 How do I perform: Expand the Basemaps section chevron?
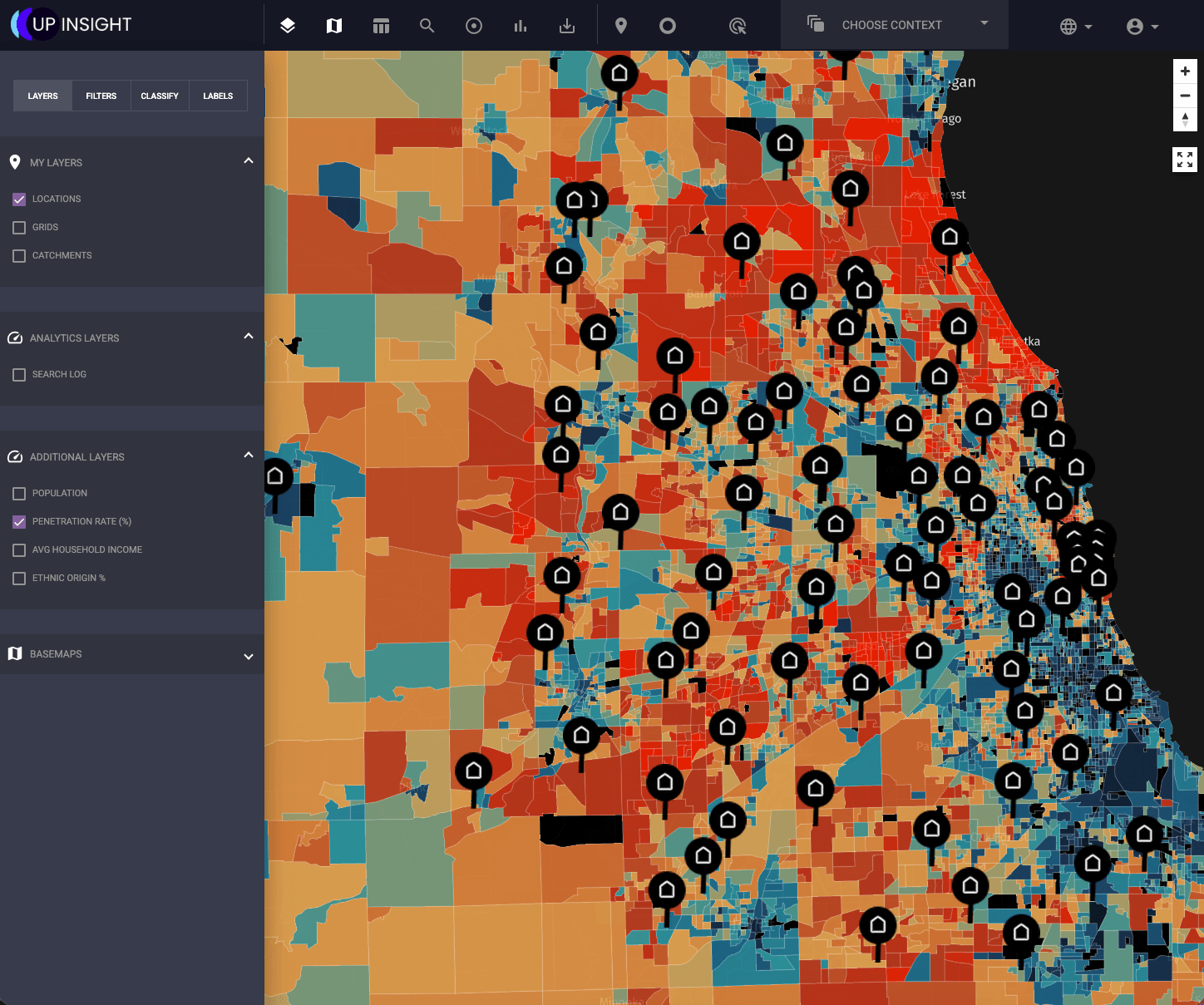point(249,657)
